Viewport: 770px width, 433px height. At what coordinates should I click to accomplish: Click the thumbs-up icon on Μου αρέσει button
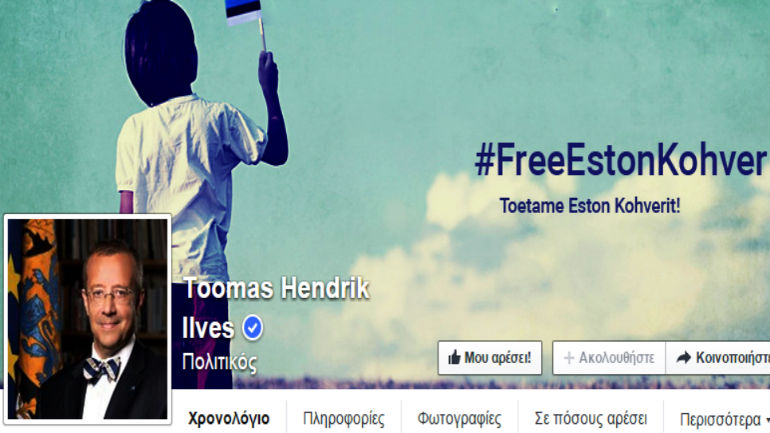click(x=454, y=357)
